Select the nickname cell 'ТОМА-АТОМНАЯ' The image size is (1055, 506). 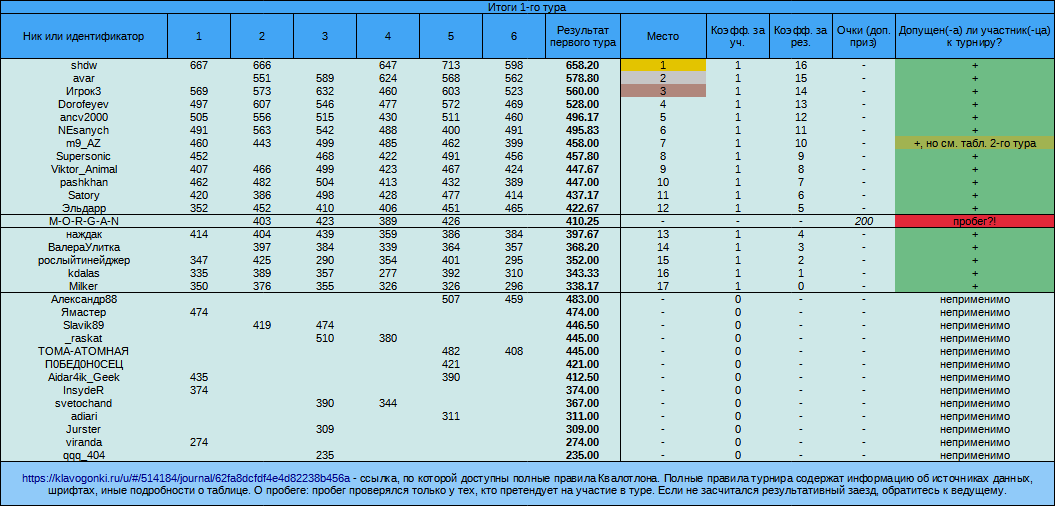83,351
